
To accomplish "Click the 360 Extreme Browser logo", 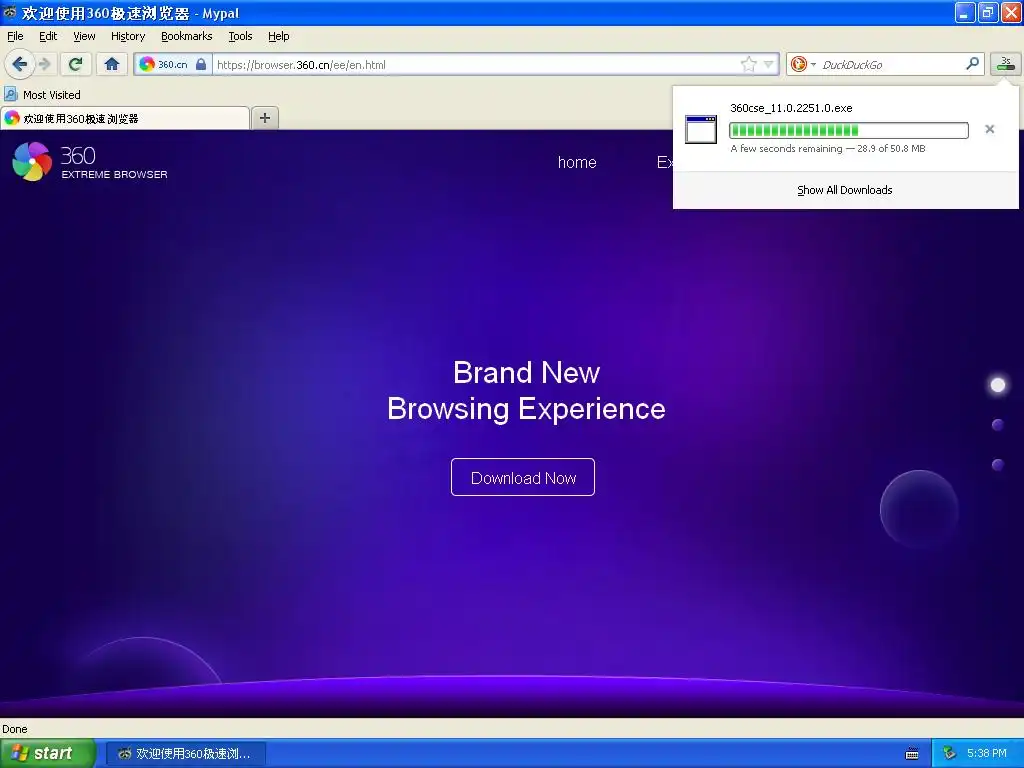I will point(90,161).
